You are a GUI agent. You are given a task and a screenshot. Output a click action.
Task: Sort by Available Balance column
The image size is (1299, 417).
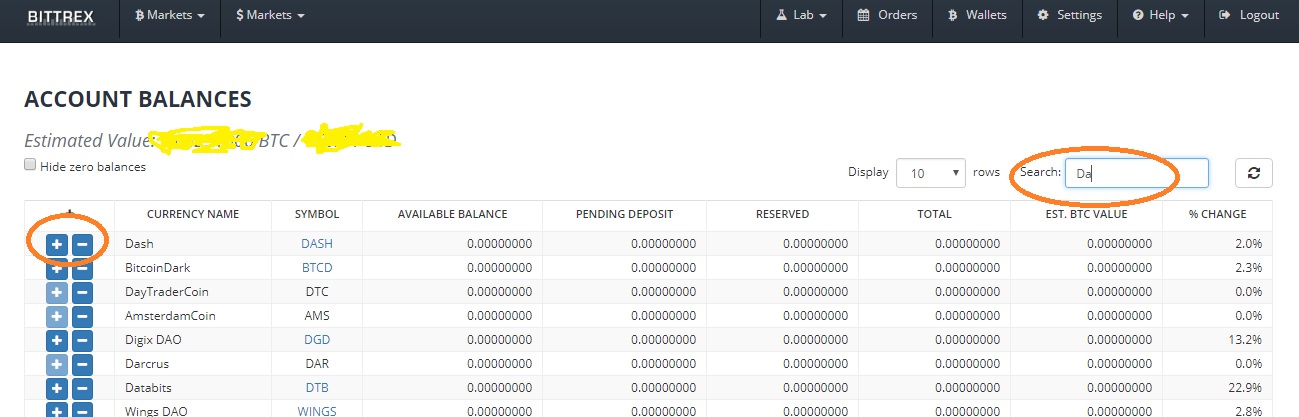coord(452,214)
